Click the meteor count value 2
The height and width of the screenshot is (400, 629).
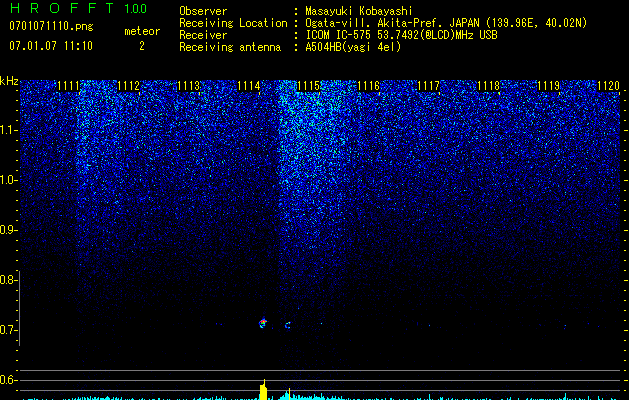click(x=142, y=46)
